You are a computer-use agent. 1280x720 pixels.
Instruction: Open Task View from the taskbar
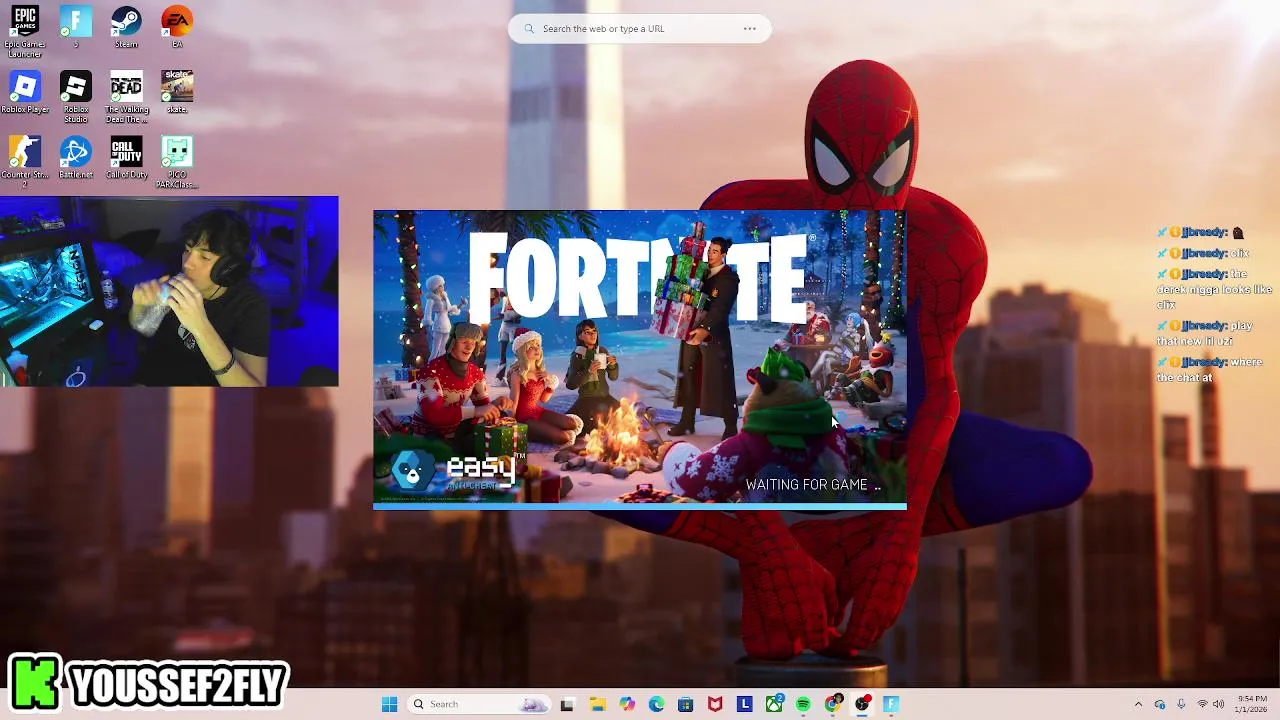(567, 704)
